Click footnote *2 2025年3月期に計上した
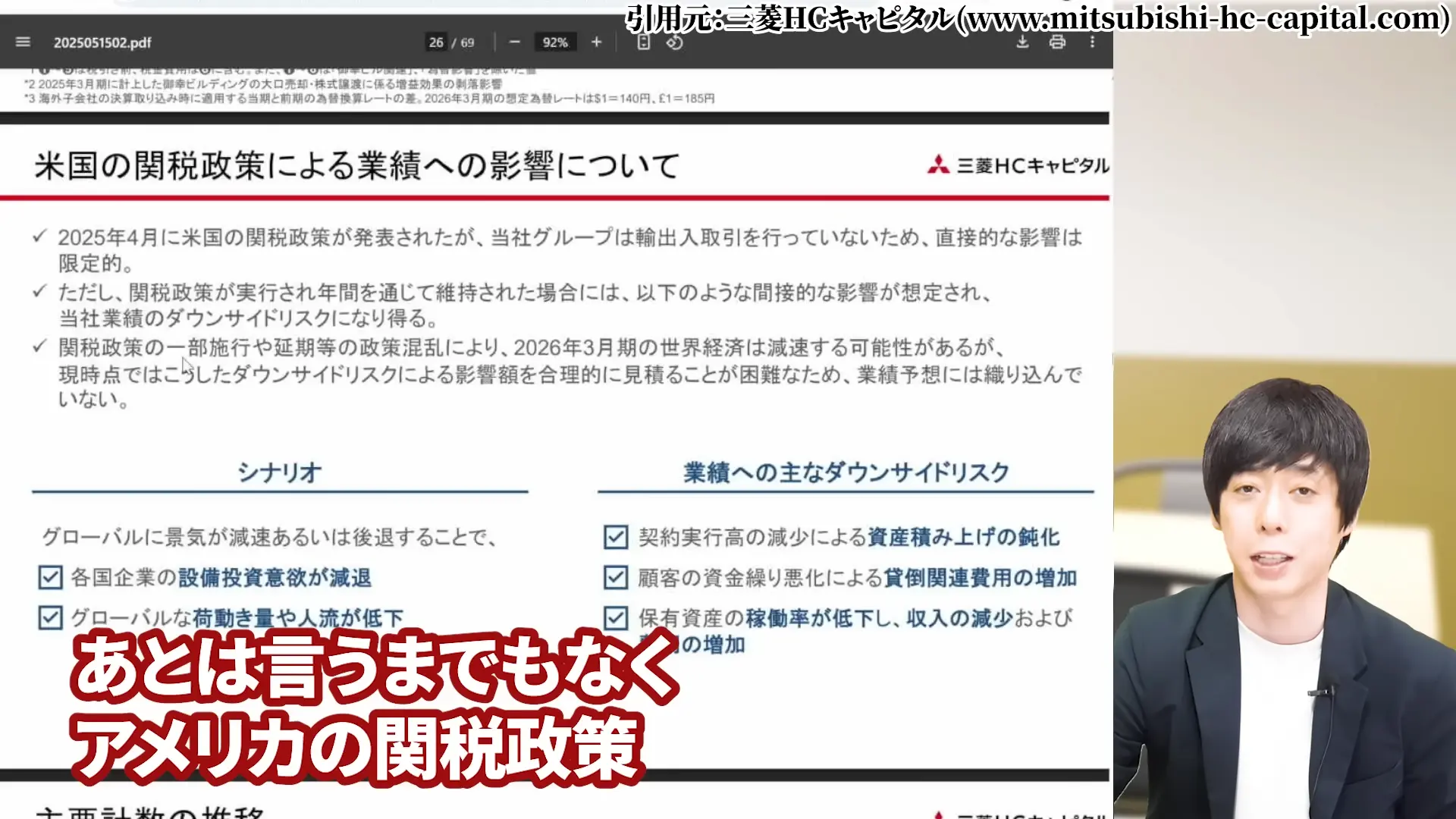 point(263,84)
